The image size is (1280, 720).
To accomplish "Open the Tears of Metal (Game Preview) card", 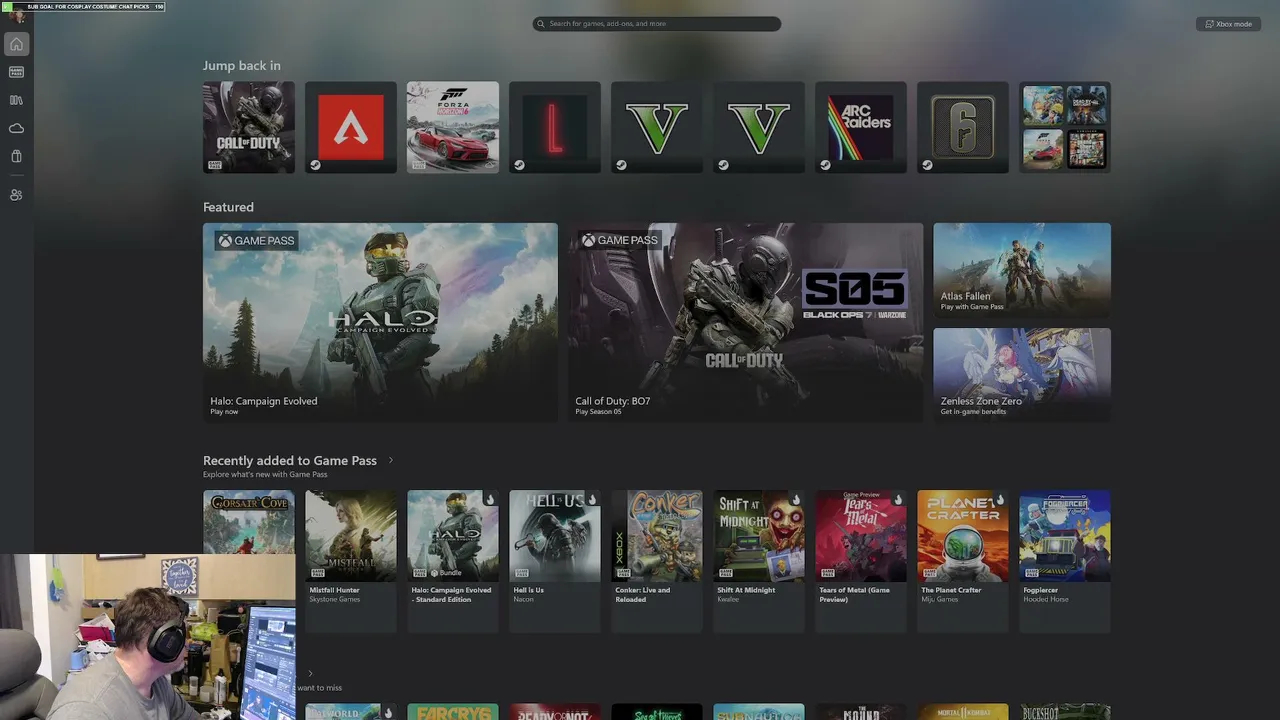I will (x=861, y=561).
